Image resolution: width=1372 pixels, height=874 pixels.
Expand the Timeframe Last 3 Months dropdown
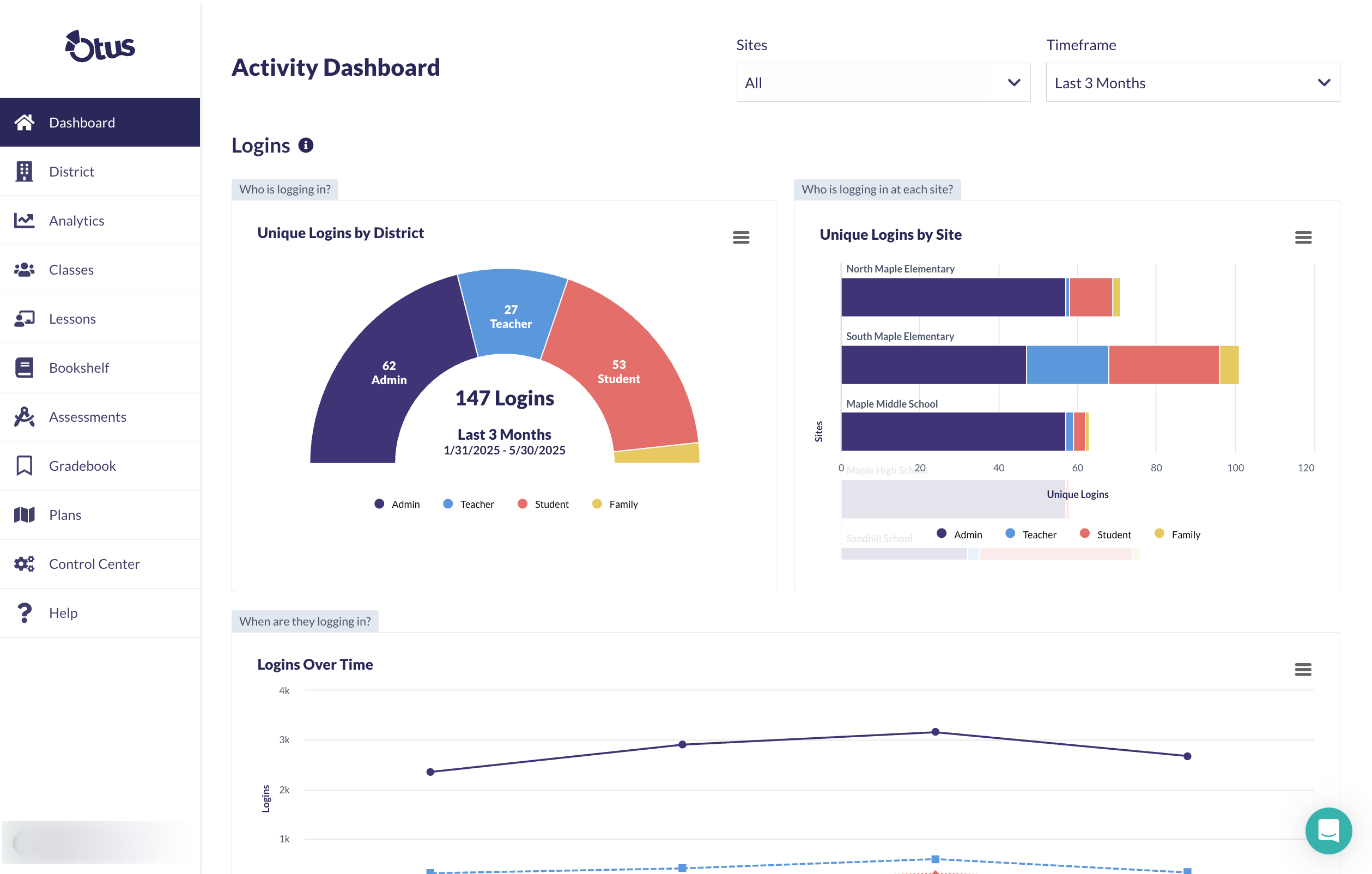click(x=1193, y=83)
